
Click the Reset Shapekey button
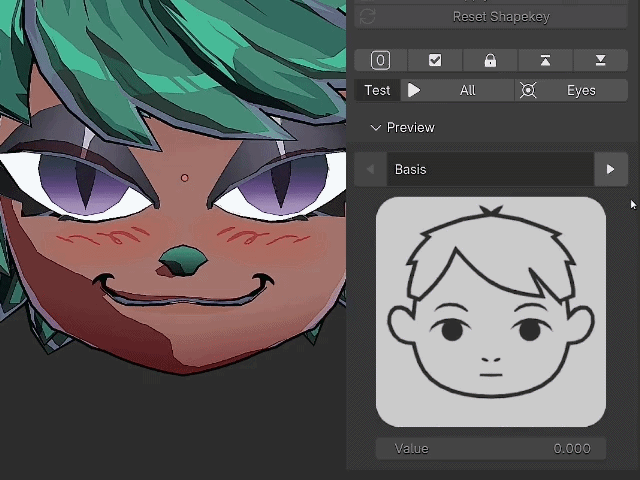click(x=491, y=17)
